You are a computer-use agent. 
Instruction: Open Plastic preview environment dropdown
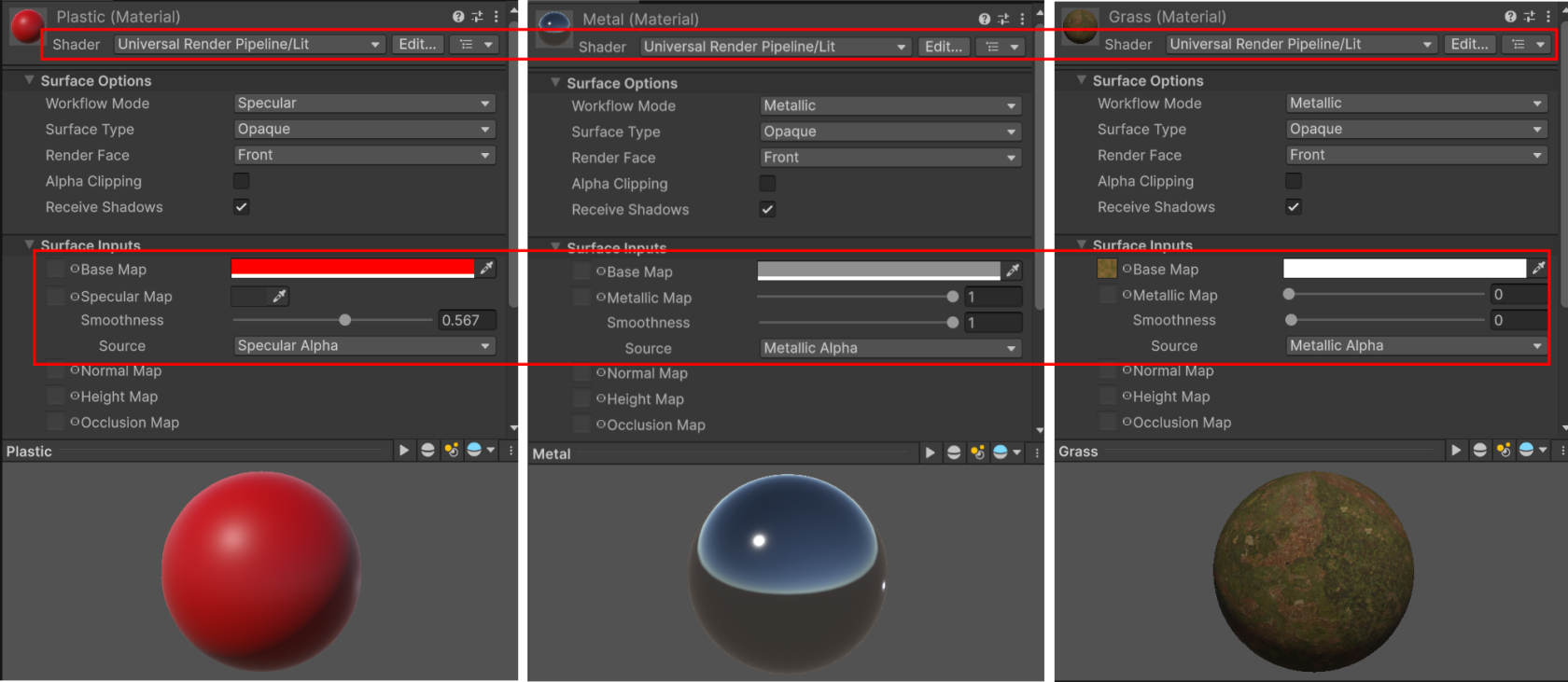tap(480, 451)
